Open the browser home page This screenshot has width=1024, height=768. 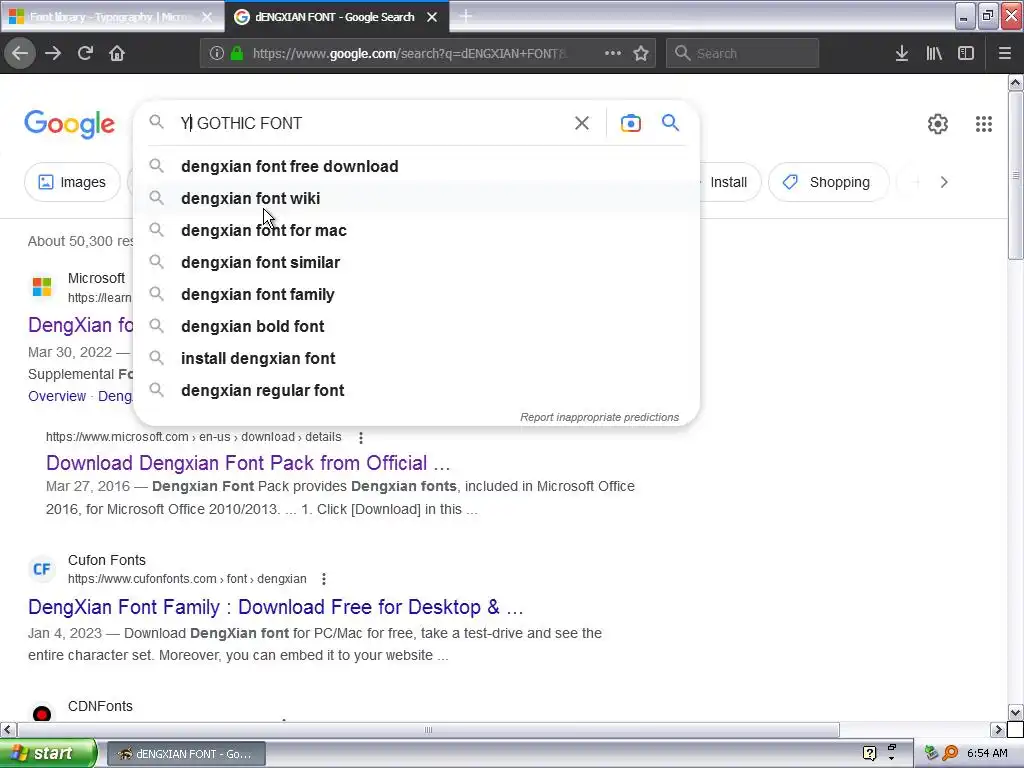(x=117, y=53)
